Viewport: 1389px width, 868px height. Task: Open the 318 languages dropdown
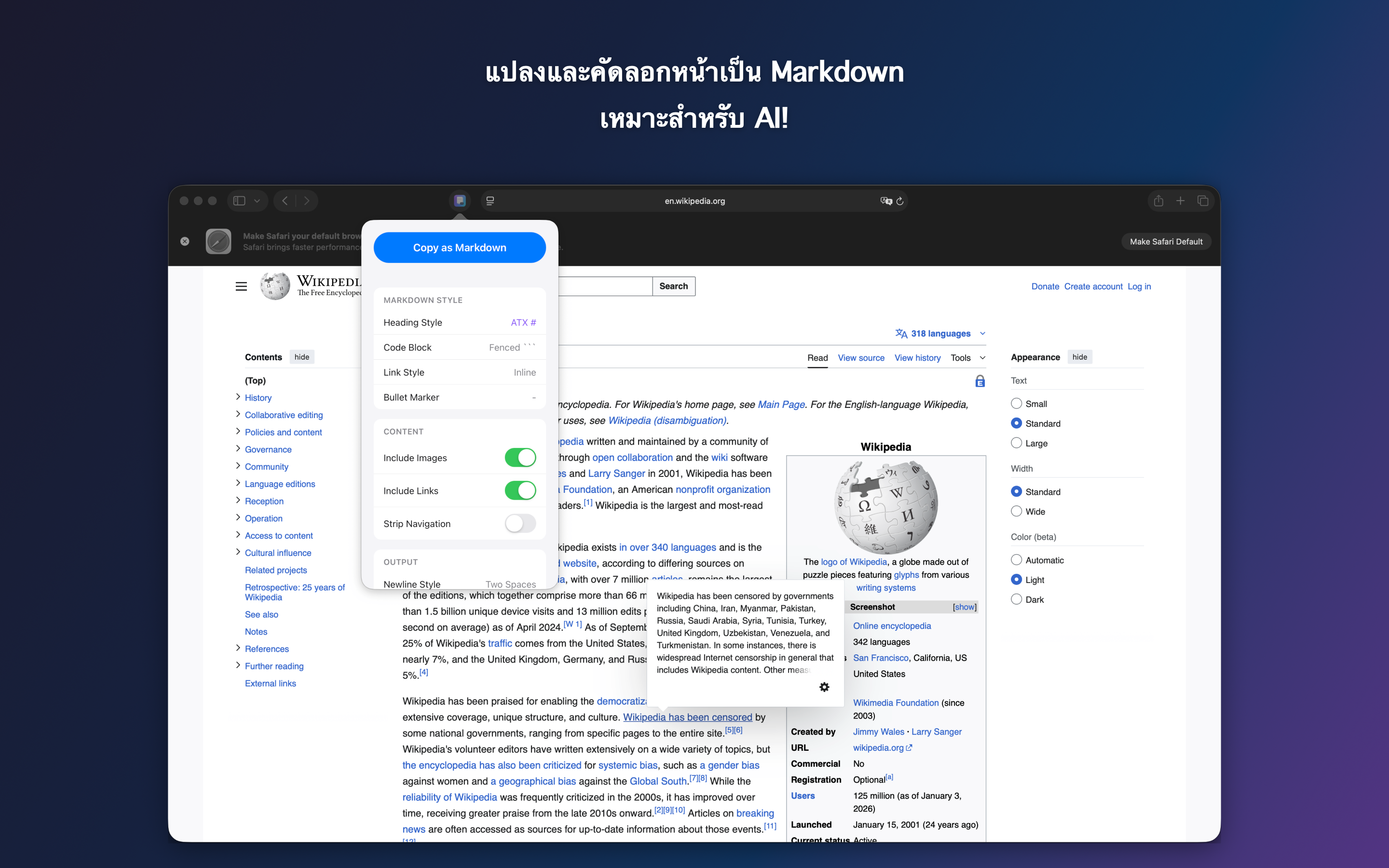pos(940,334)
